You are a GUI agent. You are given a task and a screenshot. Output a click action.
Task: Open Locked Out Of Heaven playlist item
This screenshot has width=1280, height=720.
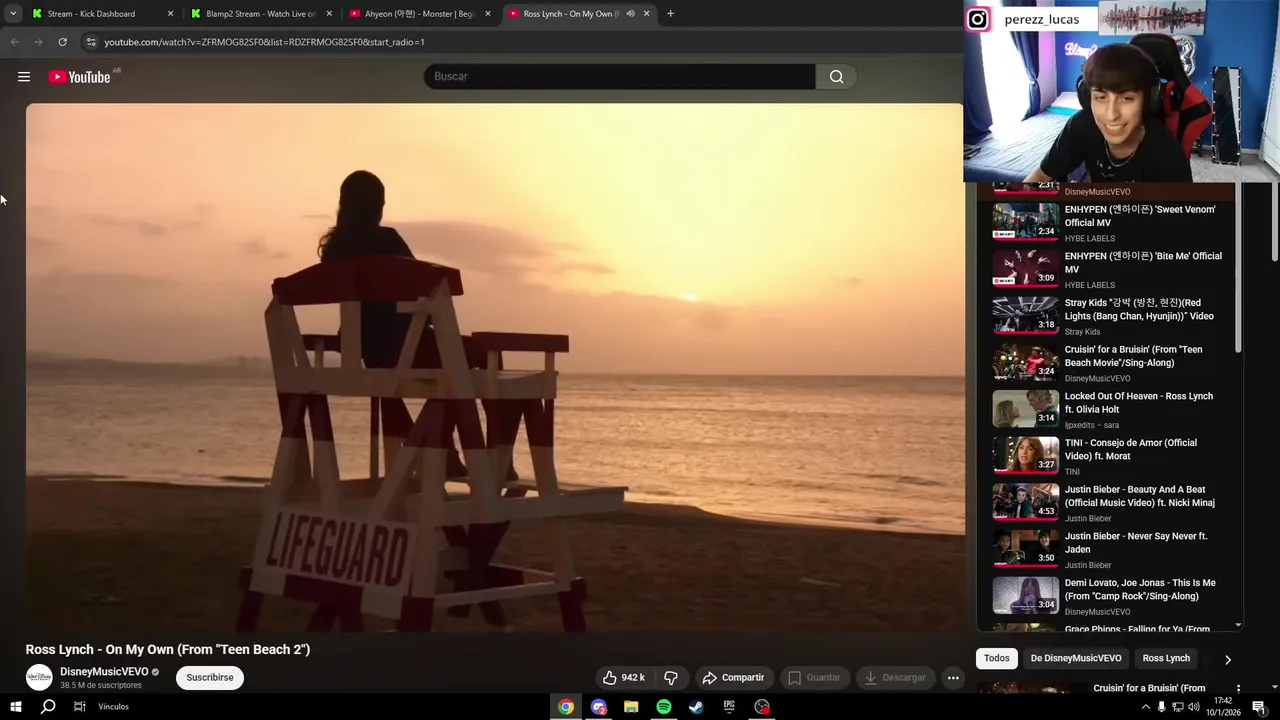[x=1108, y=409]
